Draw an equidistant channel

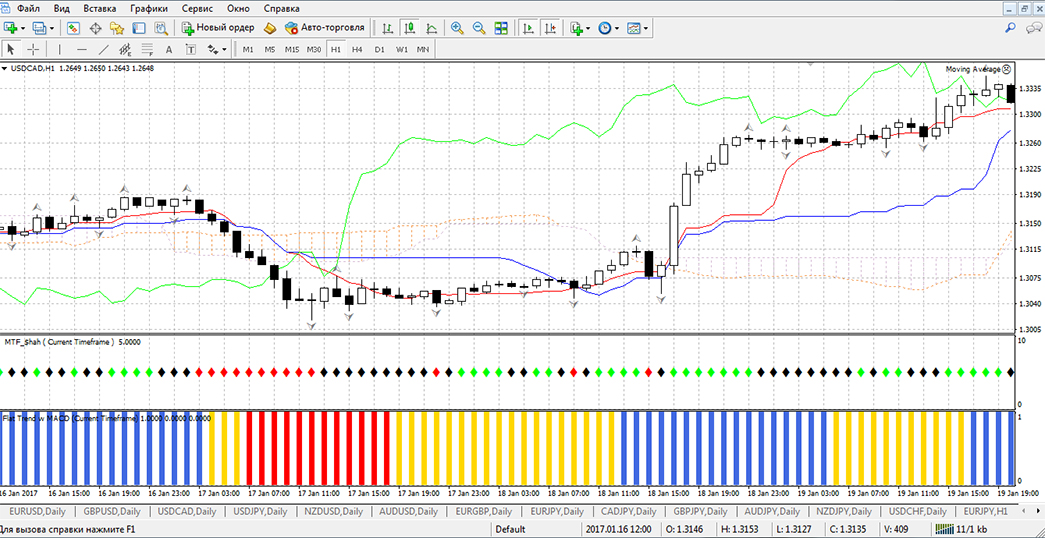point(125,49)
